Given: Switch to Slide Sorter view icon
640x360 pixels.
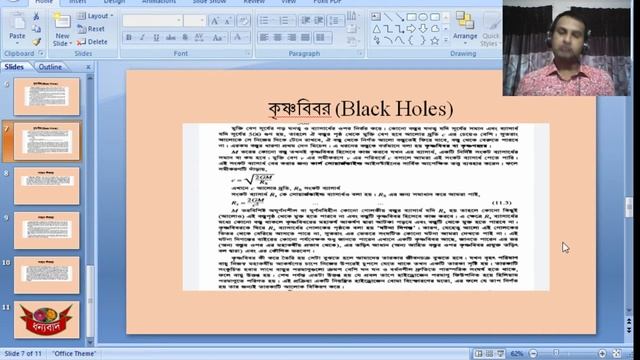Looking at the screenshot, I should [x=489, y=353].
